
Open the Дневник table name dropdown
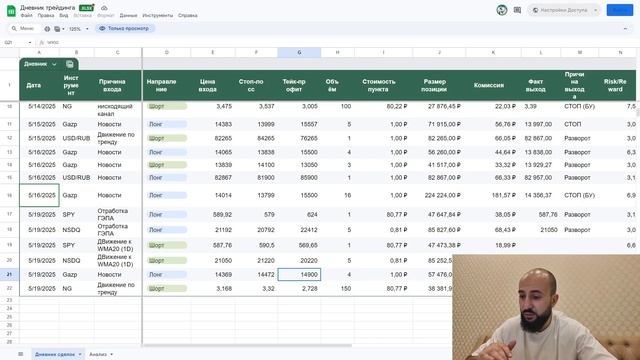[54, 64]
